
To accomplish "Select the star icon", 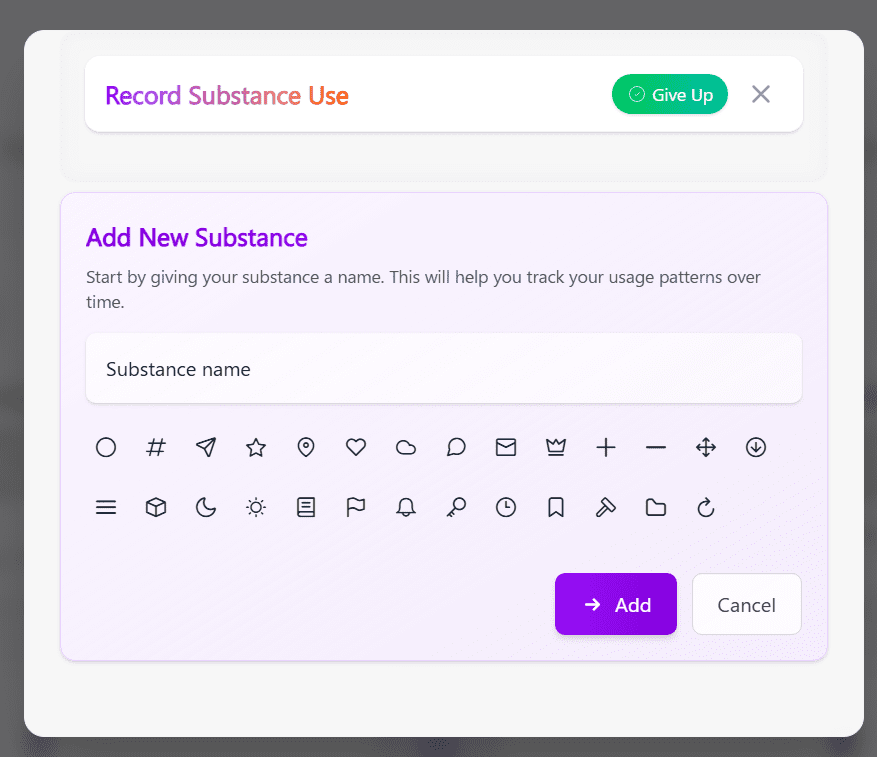I will tap(256, 448).
